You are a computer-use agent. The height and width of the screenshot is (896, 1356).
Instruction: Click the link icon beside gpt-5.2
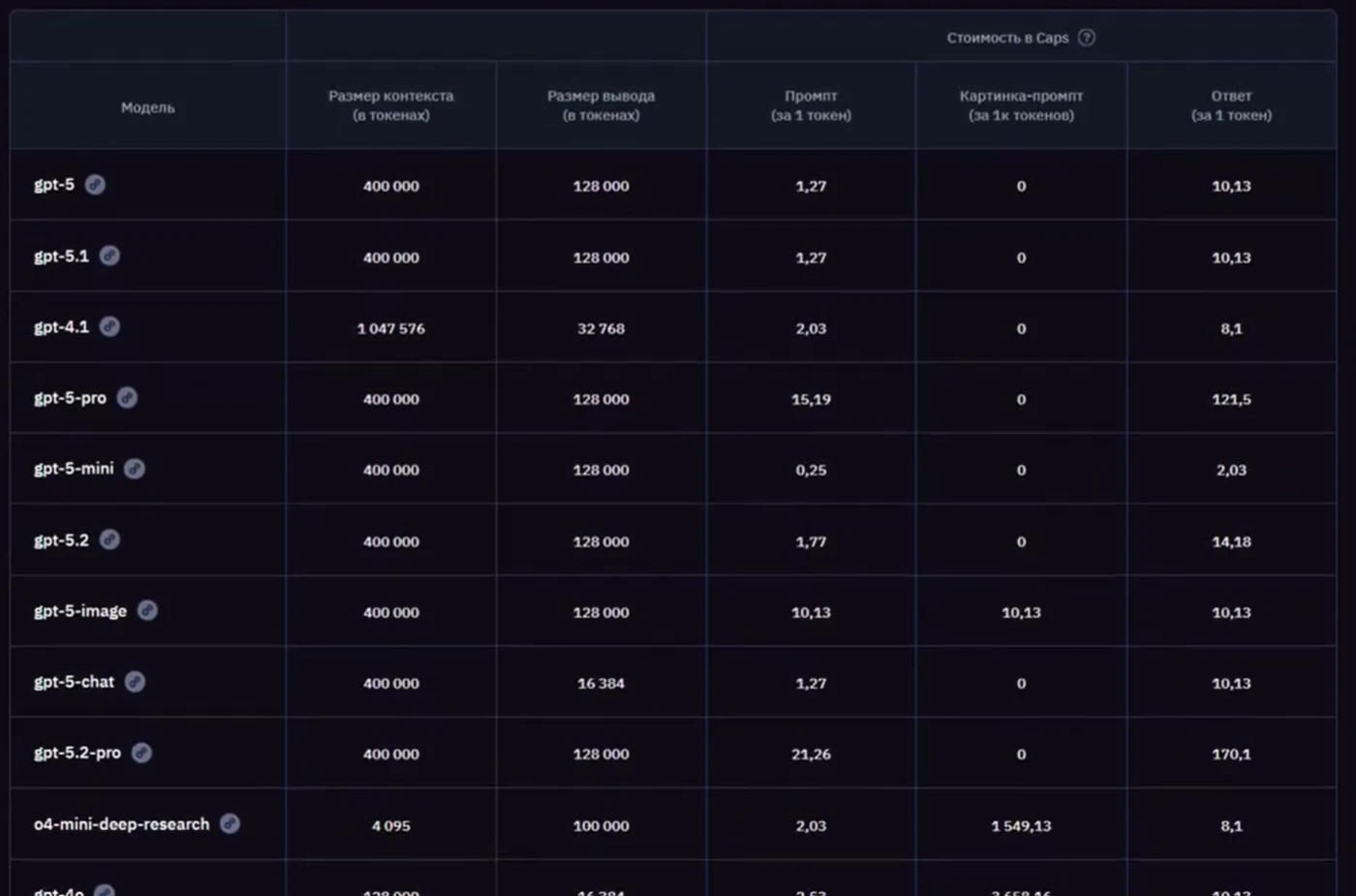[109, 540]
